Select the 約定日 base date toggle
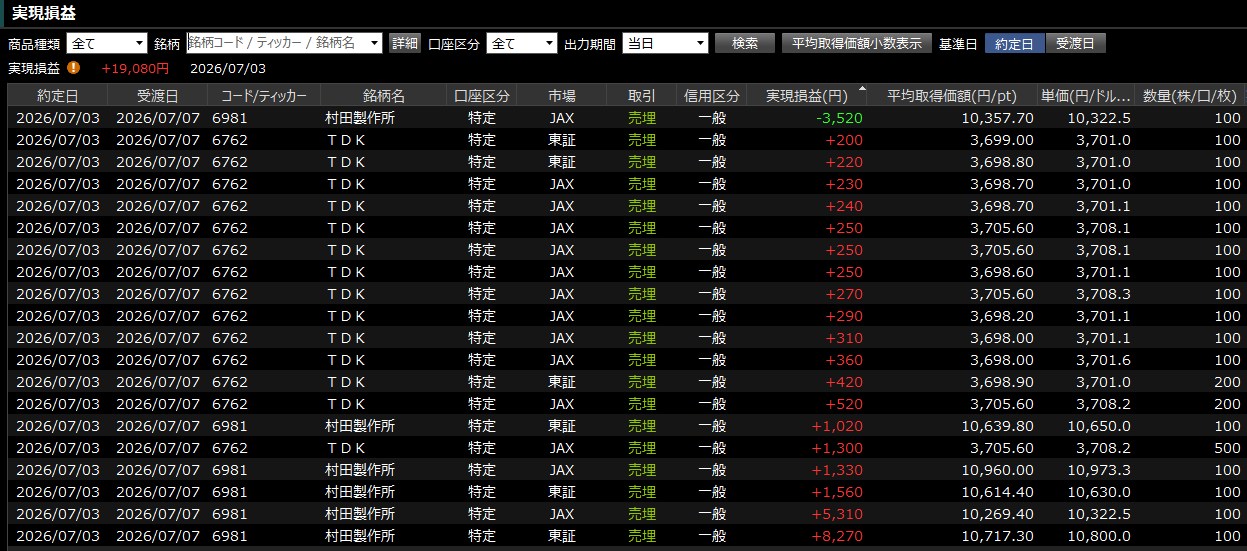1247x551 pixels. [1015, 43]
